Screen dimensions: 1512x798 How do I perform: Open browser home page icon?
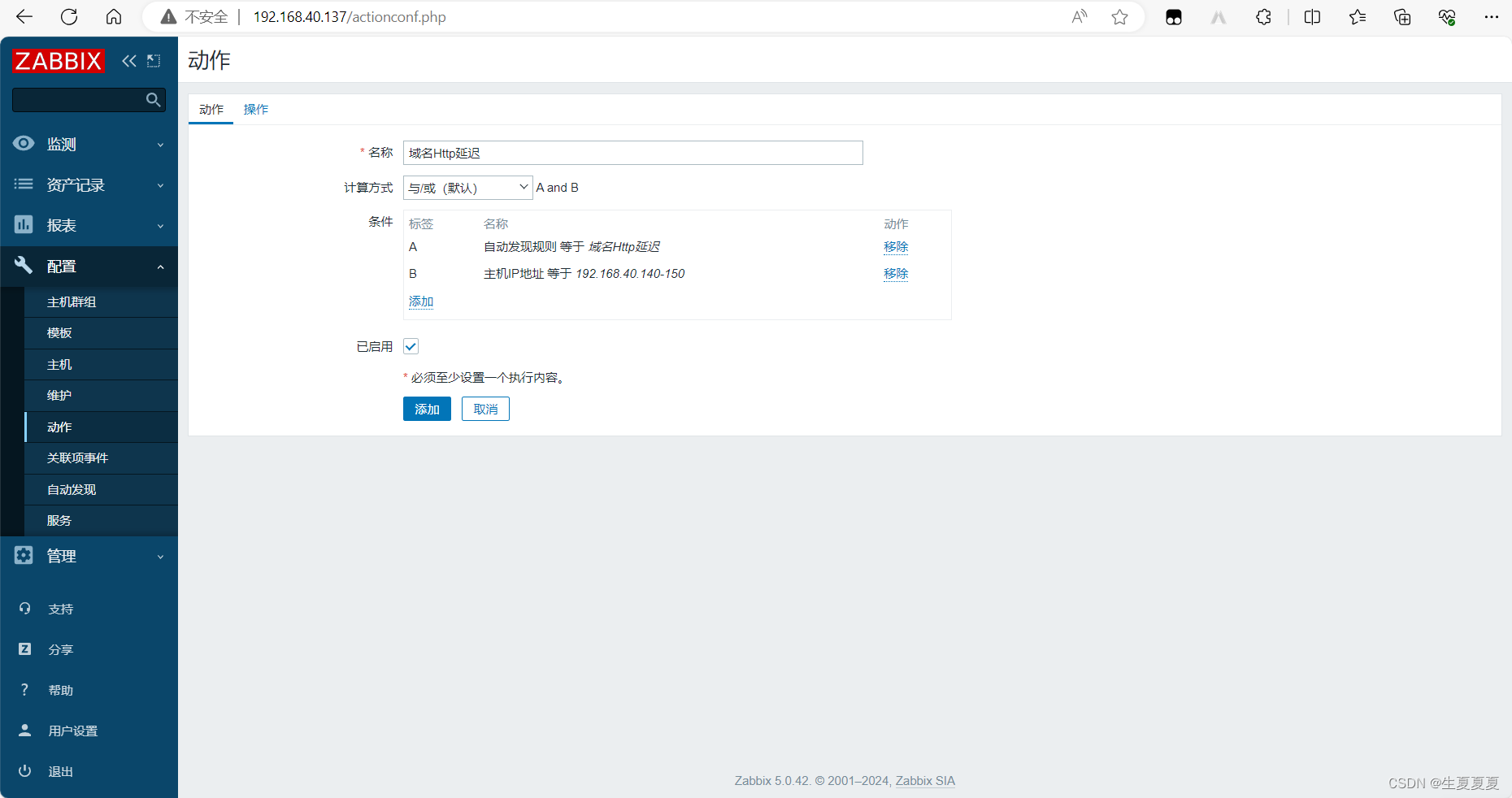114,17
